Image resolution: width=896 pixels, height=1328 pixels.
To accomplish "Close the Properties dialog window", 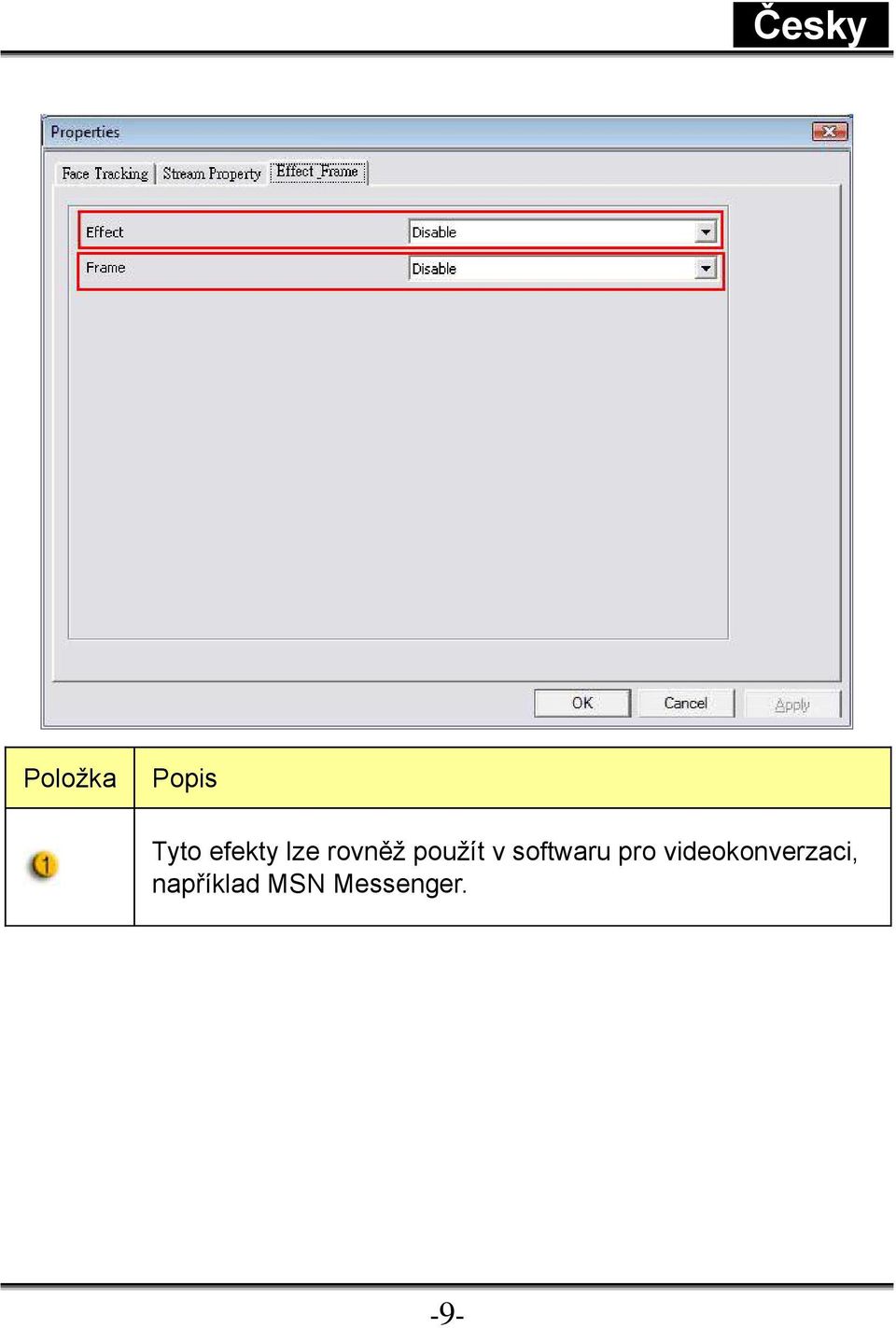I will click(829, 132).
